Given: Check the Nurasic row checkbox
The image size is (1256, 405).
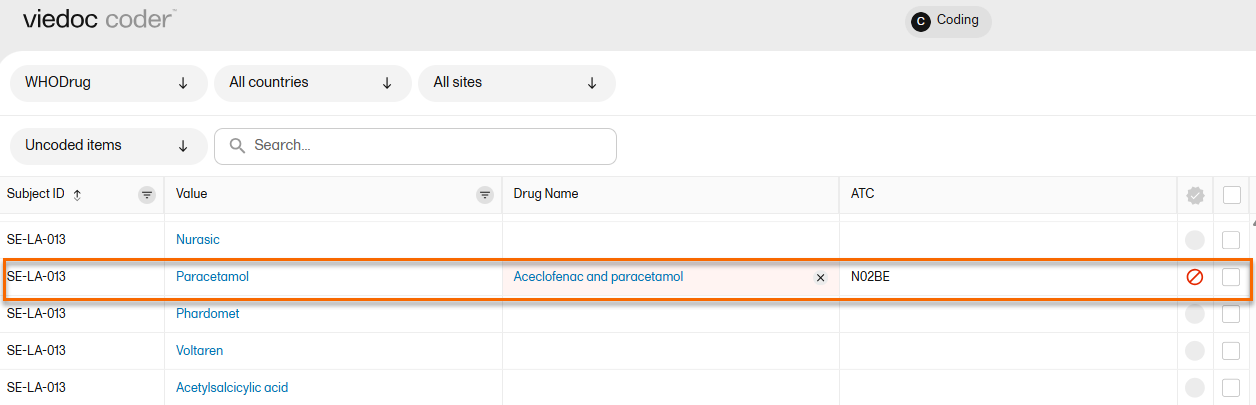Looking at the screenshot, I should pyautogui.click(x=1231, y=240).
